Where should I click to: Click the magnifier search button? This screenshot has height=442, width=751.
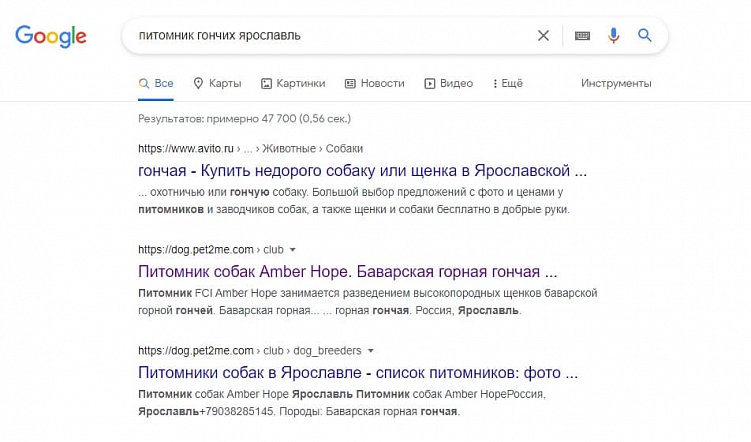[x=645, y=35]
